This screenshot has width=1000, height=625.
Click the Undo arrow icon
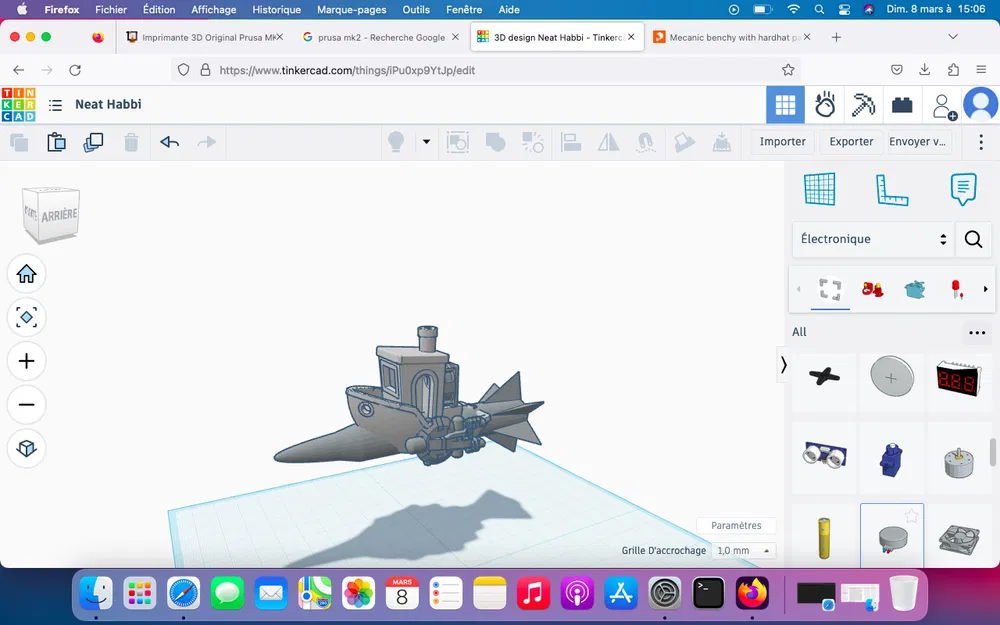pyautogui.click(x=169, y=142)
